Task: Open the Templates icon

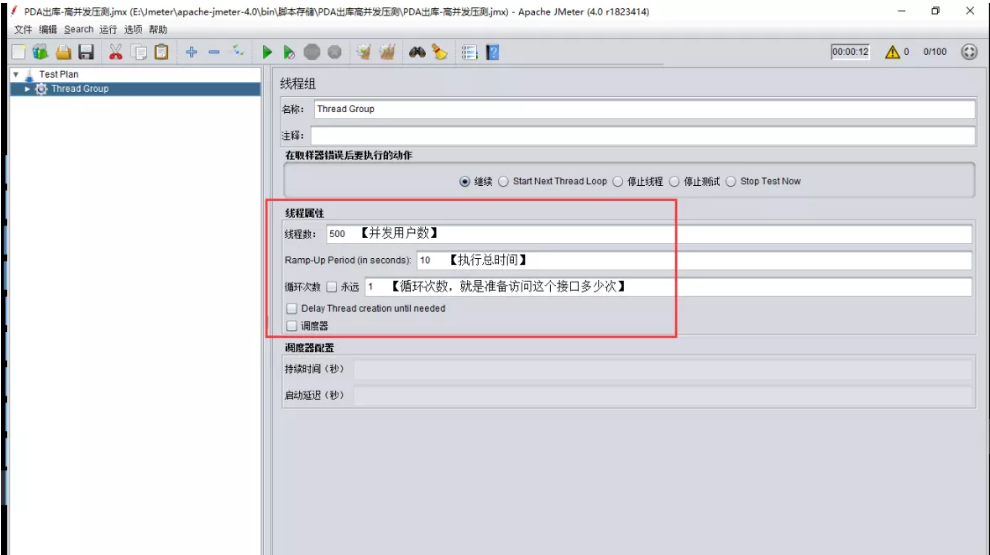Action: pyautogui.click(x=40, y=52)
